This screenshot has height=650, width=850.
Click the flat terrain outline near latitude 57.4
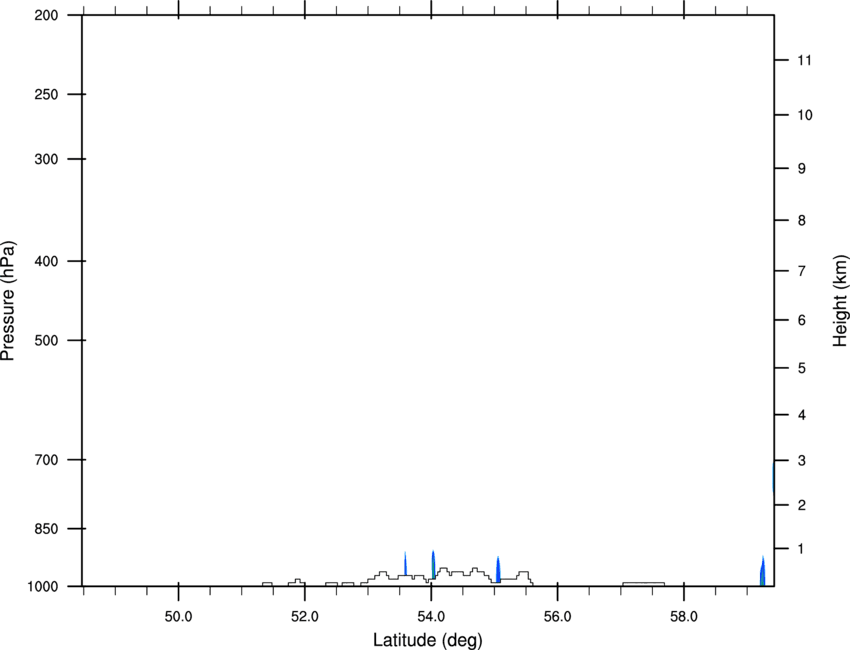[x=643, y=584]
